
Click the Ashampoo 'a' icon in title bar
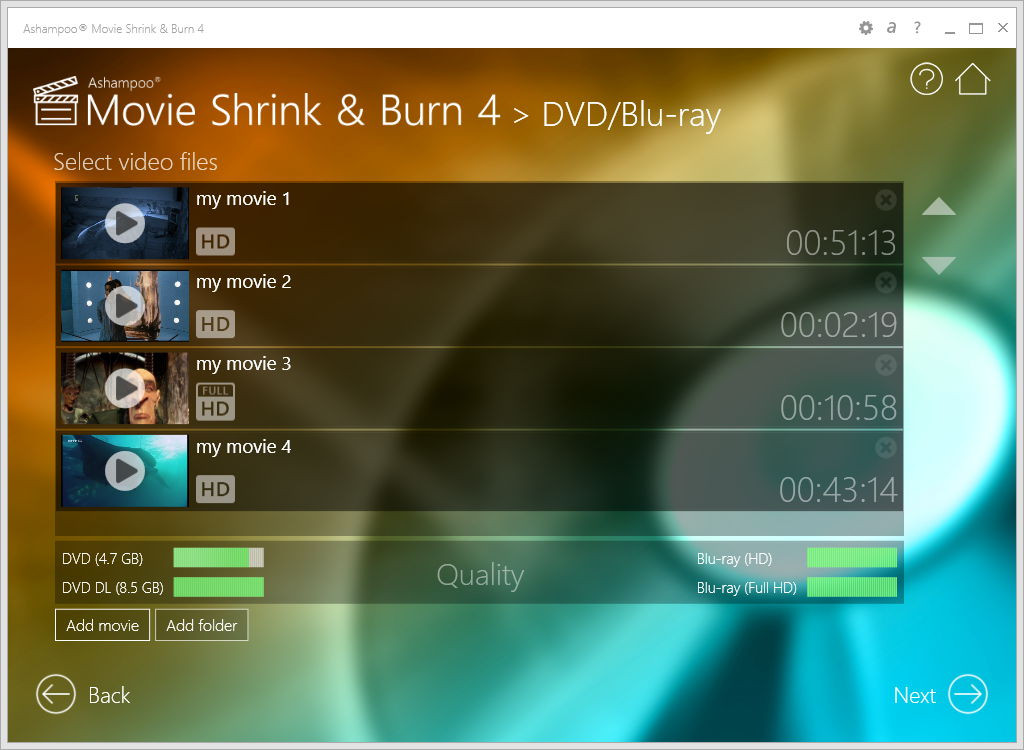point(891,27)
